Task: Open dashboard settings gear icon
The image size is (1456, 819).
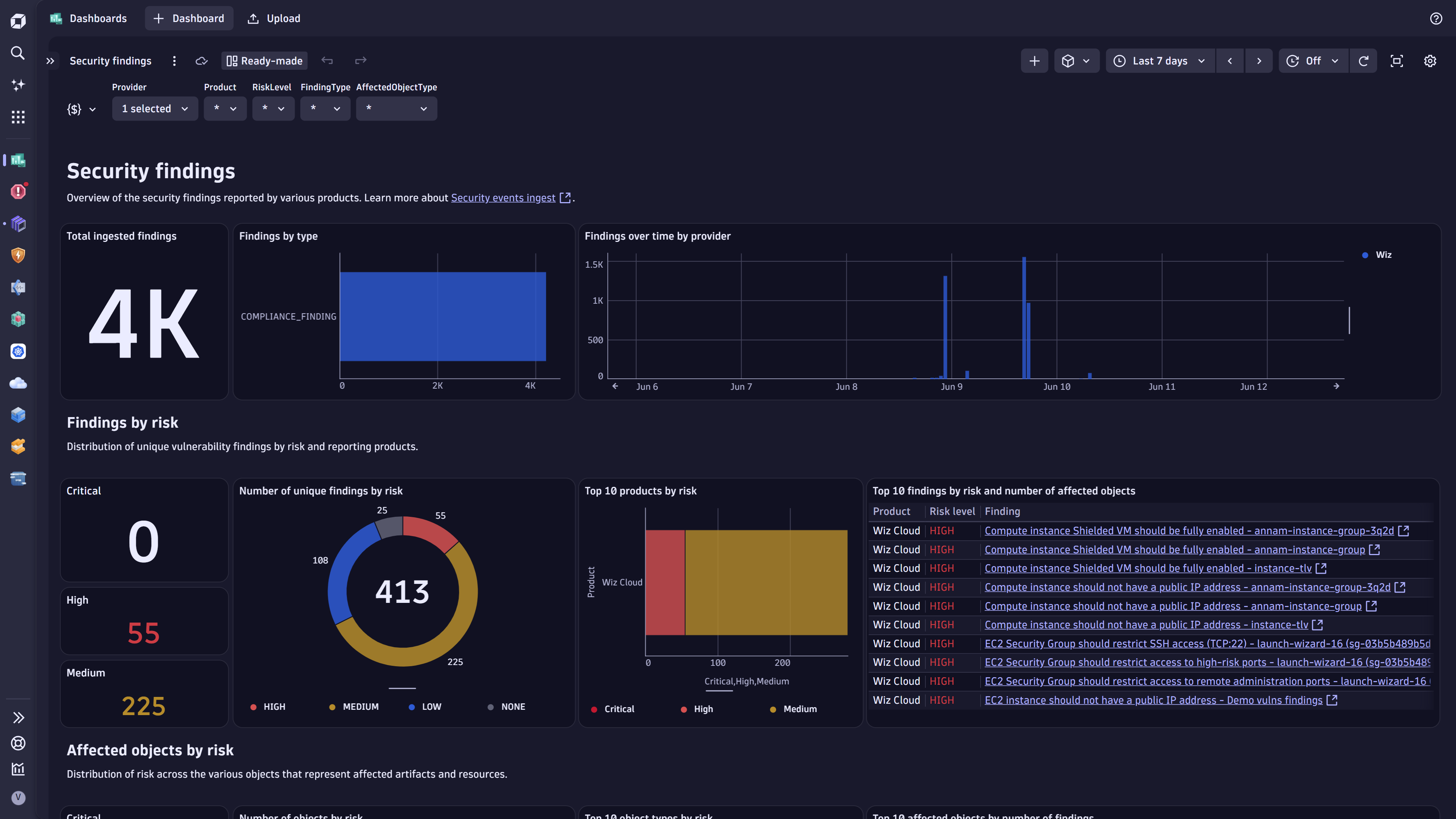Action: tap(1430, 61)
